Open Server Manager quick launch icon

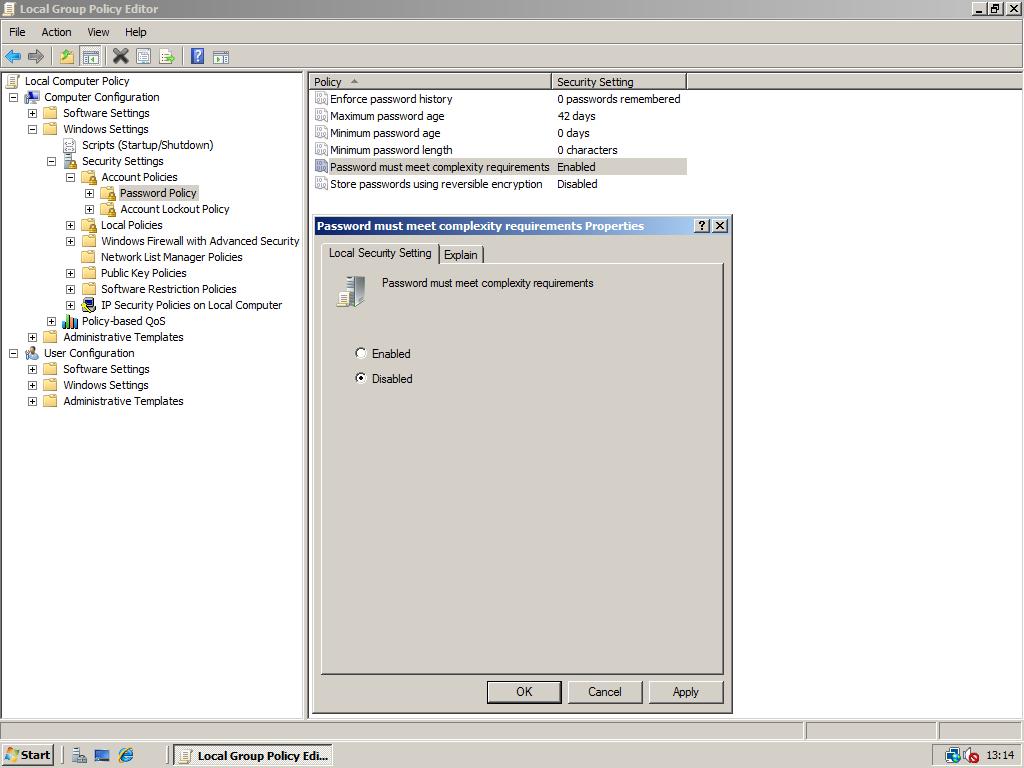pyautogui.click(x=79, y=755)
